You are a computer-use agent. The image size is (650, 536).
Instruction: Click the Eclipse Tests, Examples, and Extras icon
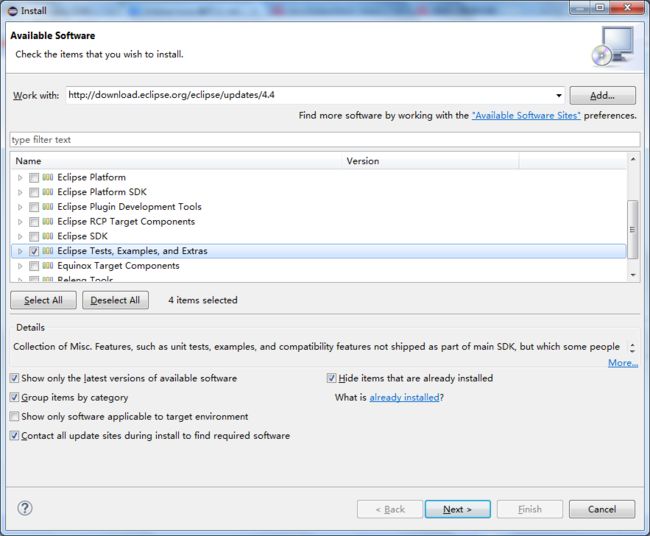pyautogui.click(x=48, y=251)
